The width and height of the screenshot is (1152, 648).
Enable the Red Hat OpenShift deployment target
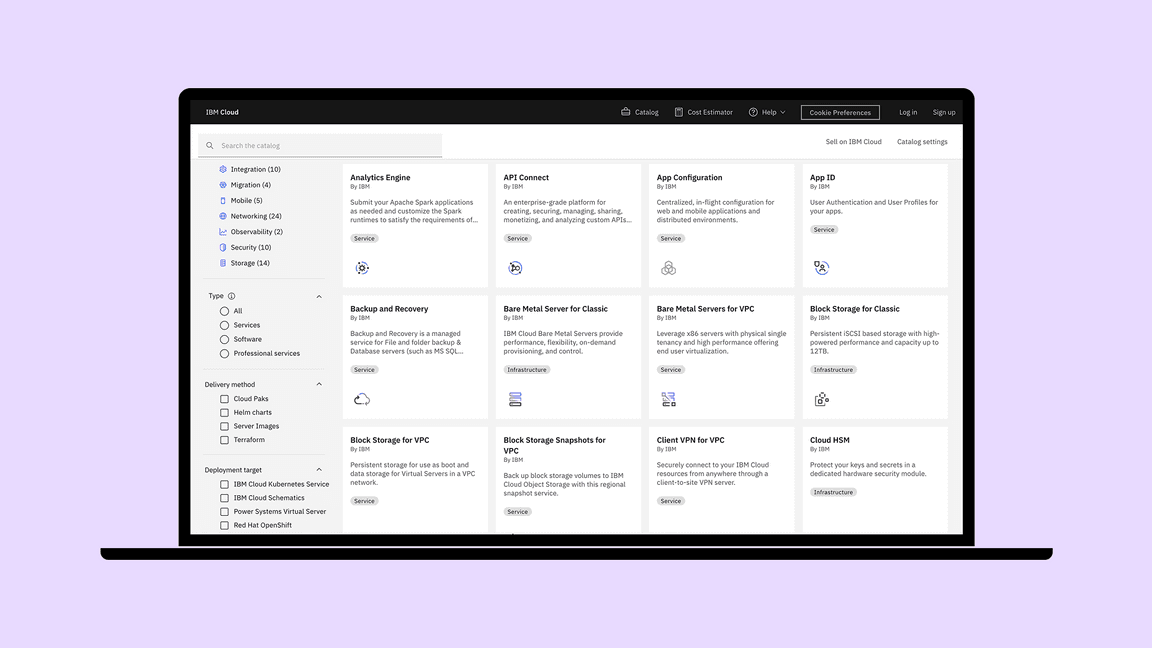[224, 524]
